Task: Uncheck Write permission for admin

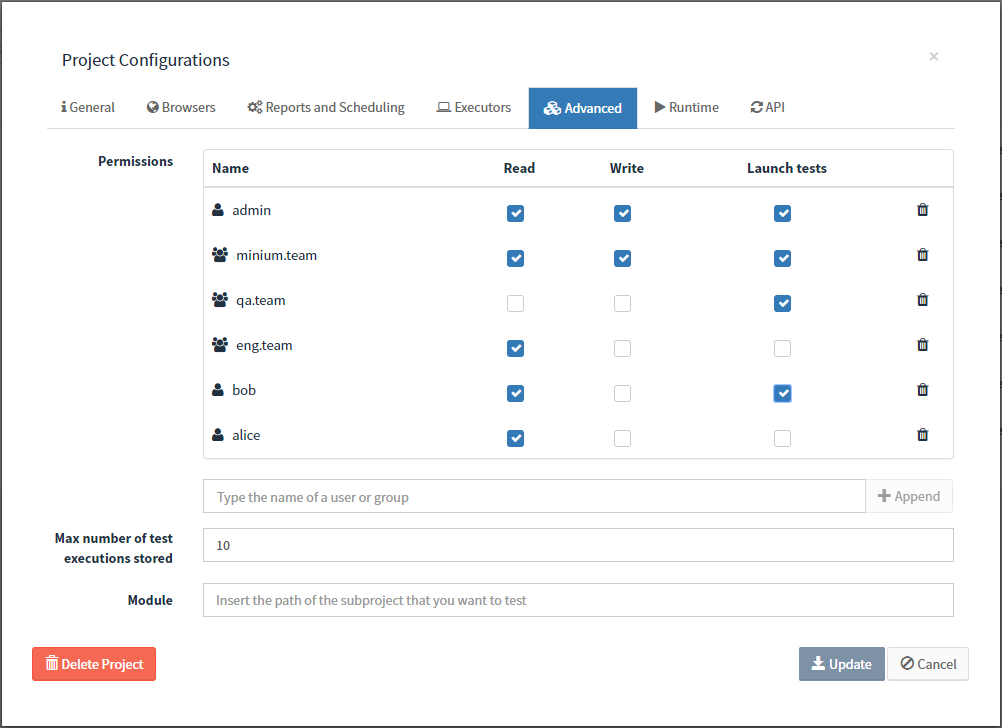Action: pyautogui.click(x=622, y=213)
